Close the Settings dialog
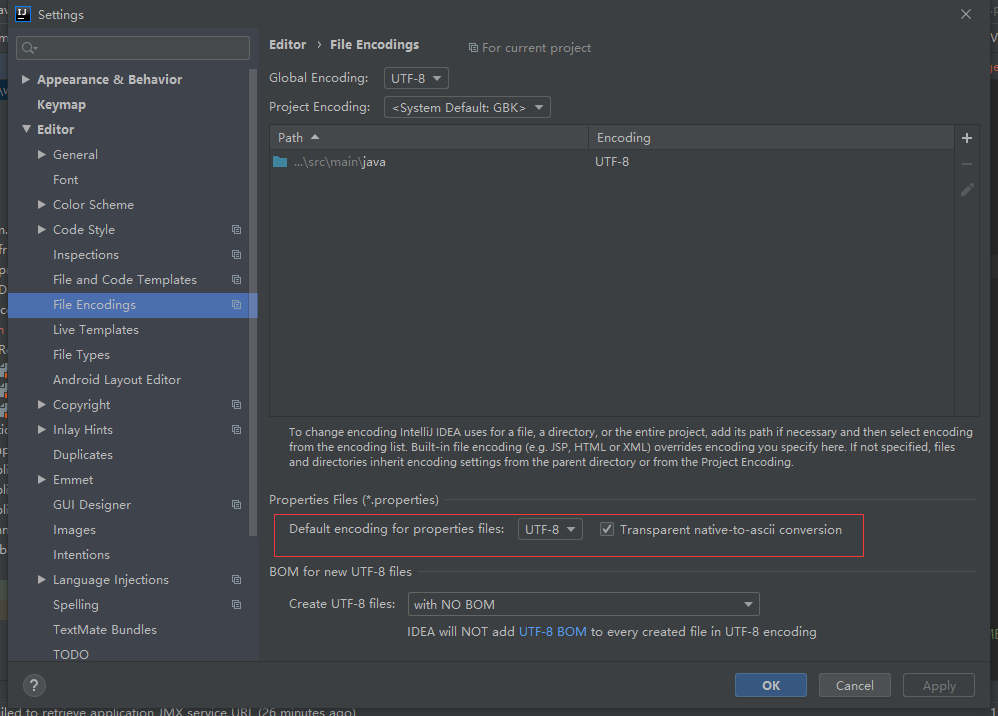The image size is (998, 716). [966, 14]
